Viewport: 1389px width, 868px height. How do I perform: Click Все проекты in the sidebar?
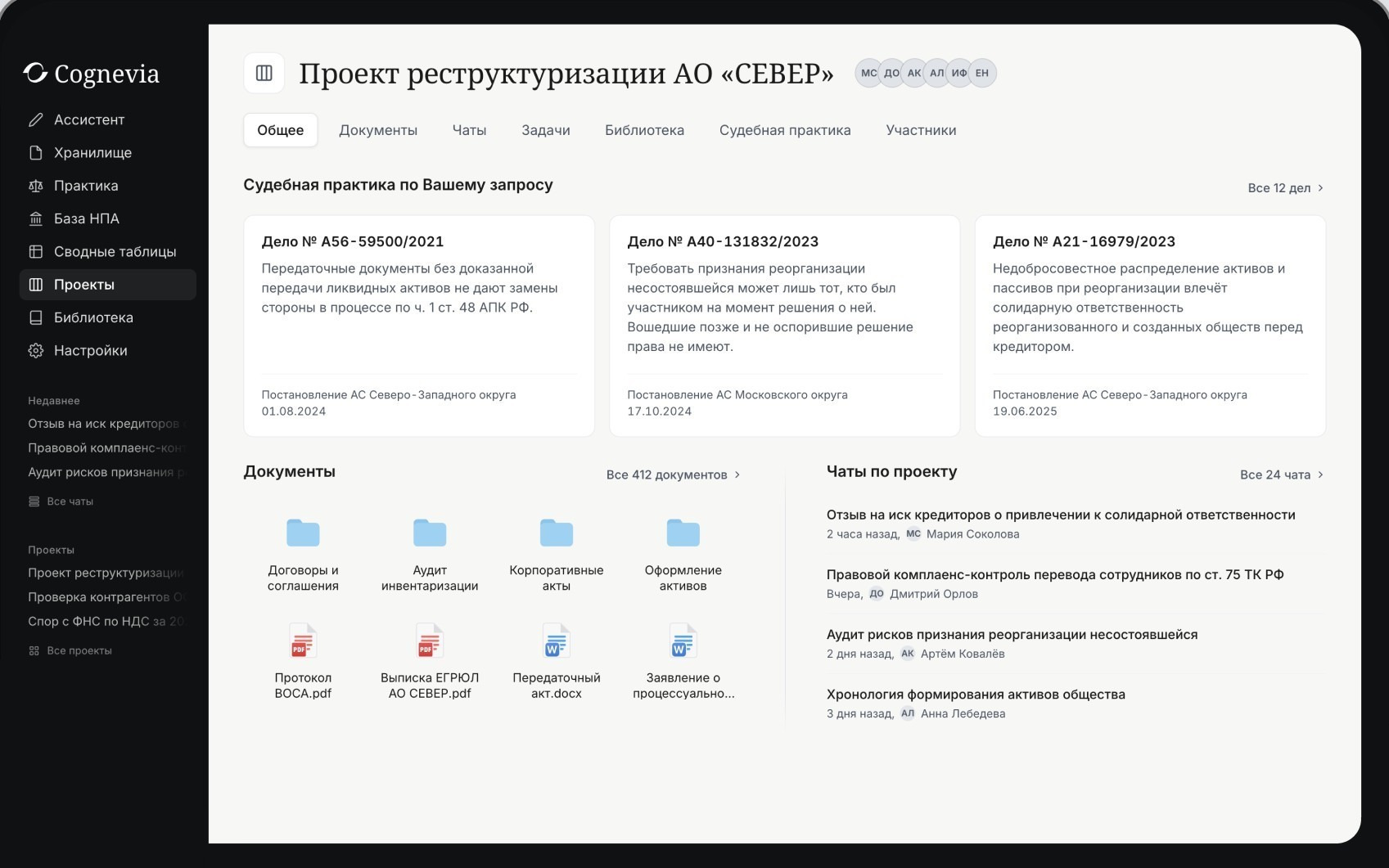[x=70, y=651]
